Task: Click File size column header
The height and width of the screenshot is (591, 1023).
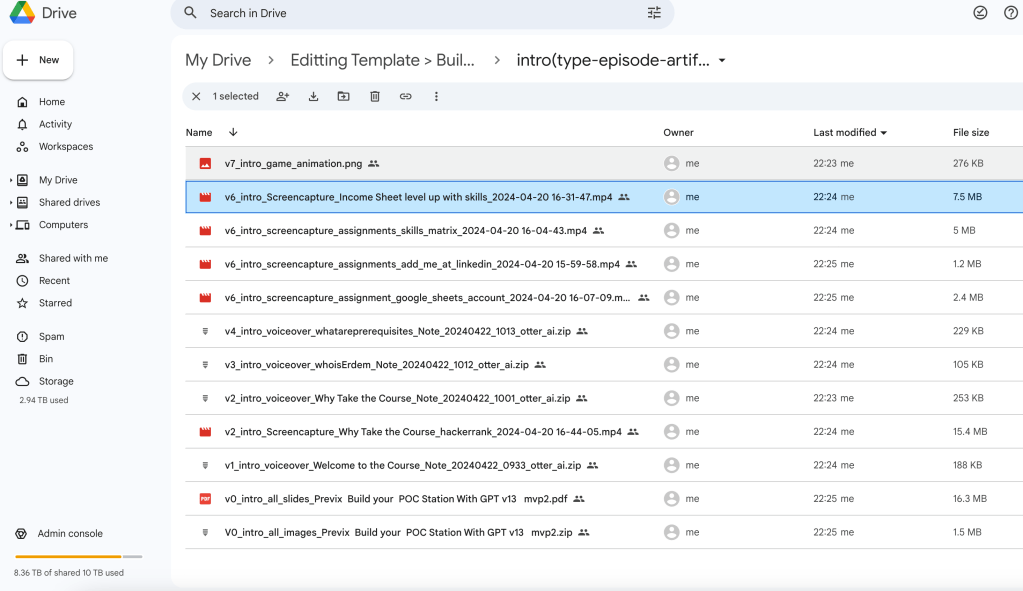Action: (971, 132)
